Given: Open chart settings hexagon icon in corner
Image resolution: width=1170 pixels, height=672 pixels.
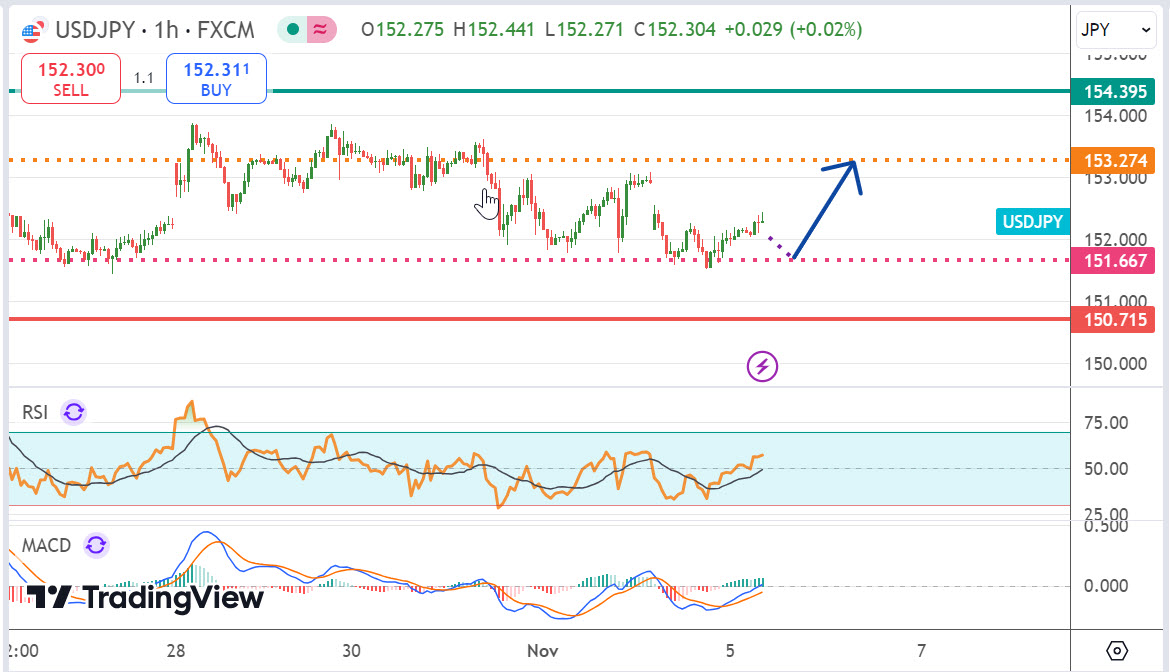Looking at the screenshot, I should (1119, 650).
